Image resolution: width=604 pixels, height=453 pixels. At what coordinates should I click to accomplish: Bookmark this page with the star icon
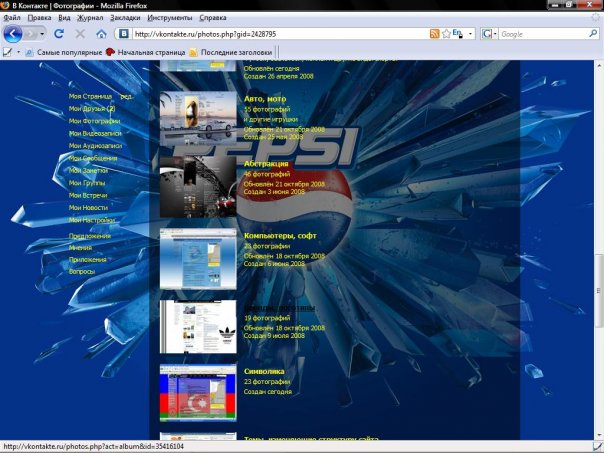[x=446, y=34]
